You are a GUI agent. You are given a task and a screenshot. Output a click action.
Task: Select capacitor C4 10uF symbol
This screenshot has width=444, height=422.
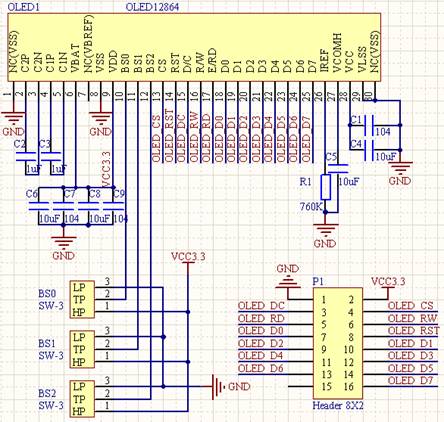point(368,150)
